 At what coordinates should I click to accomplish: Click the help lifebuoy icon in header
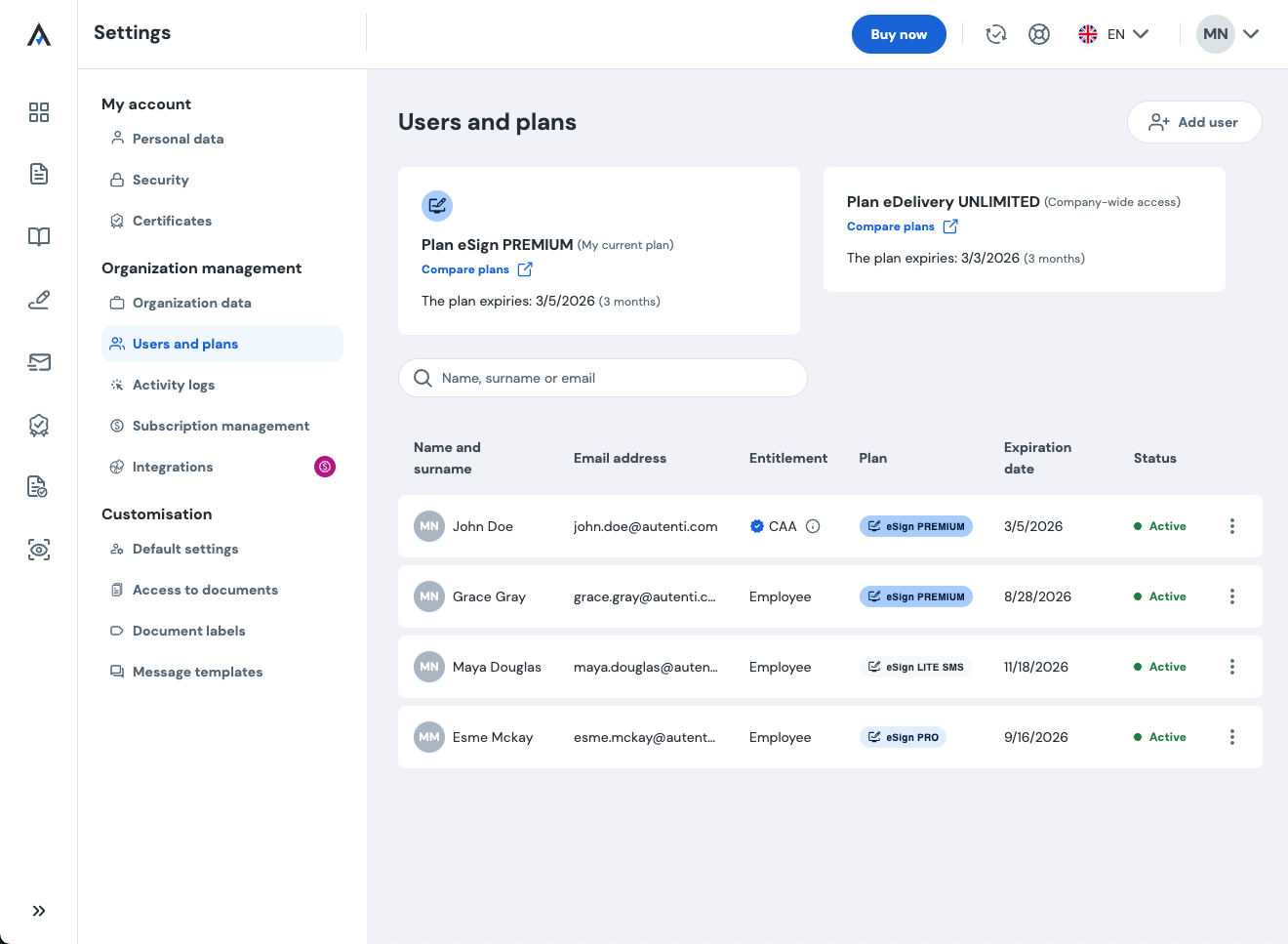[1039, 34]
